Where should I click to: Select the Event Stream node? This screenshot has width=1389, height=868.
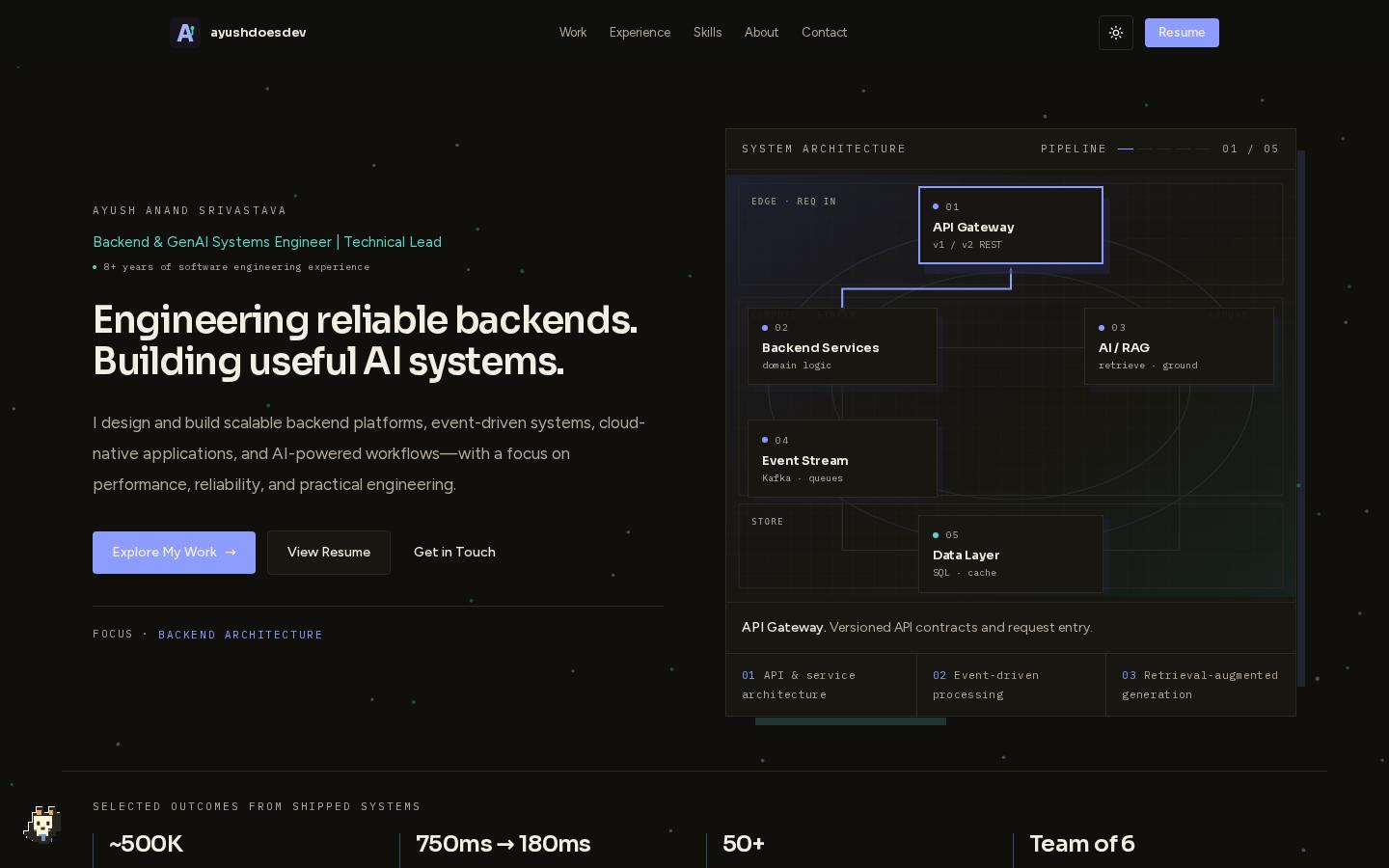[842, 459]
